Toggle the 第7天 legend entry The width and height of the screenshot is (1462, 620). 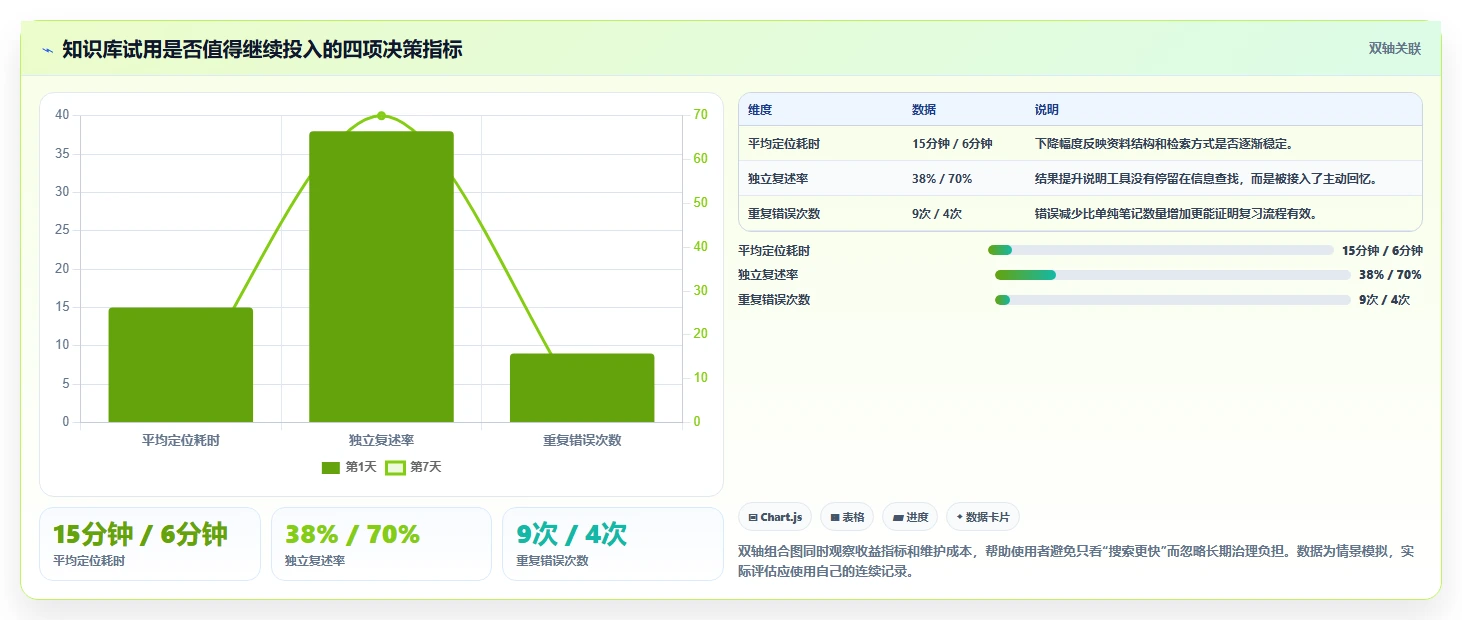click(x=413, y=467)
